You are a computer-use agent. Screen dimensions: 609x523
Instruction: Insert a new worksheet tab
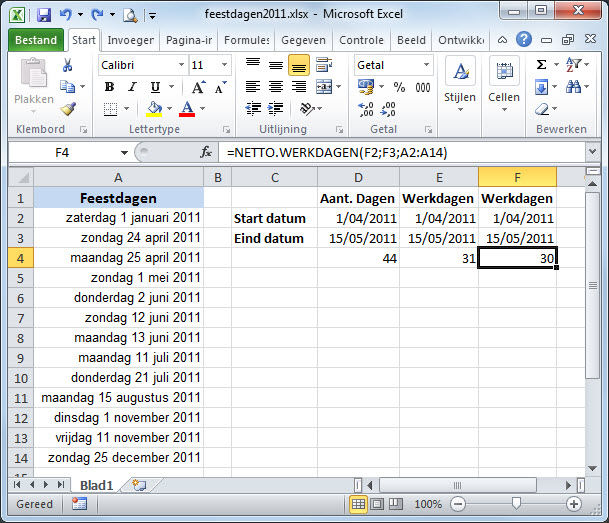(x=139, y=485)
